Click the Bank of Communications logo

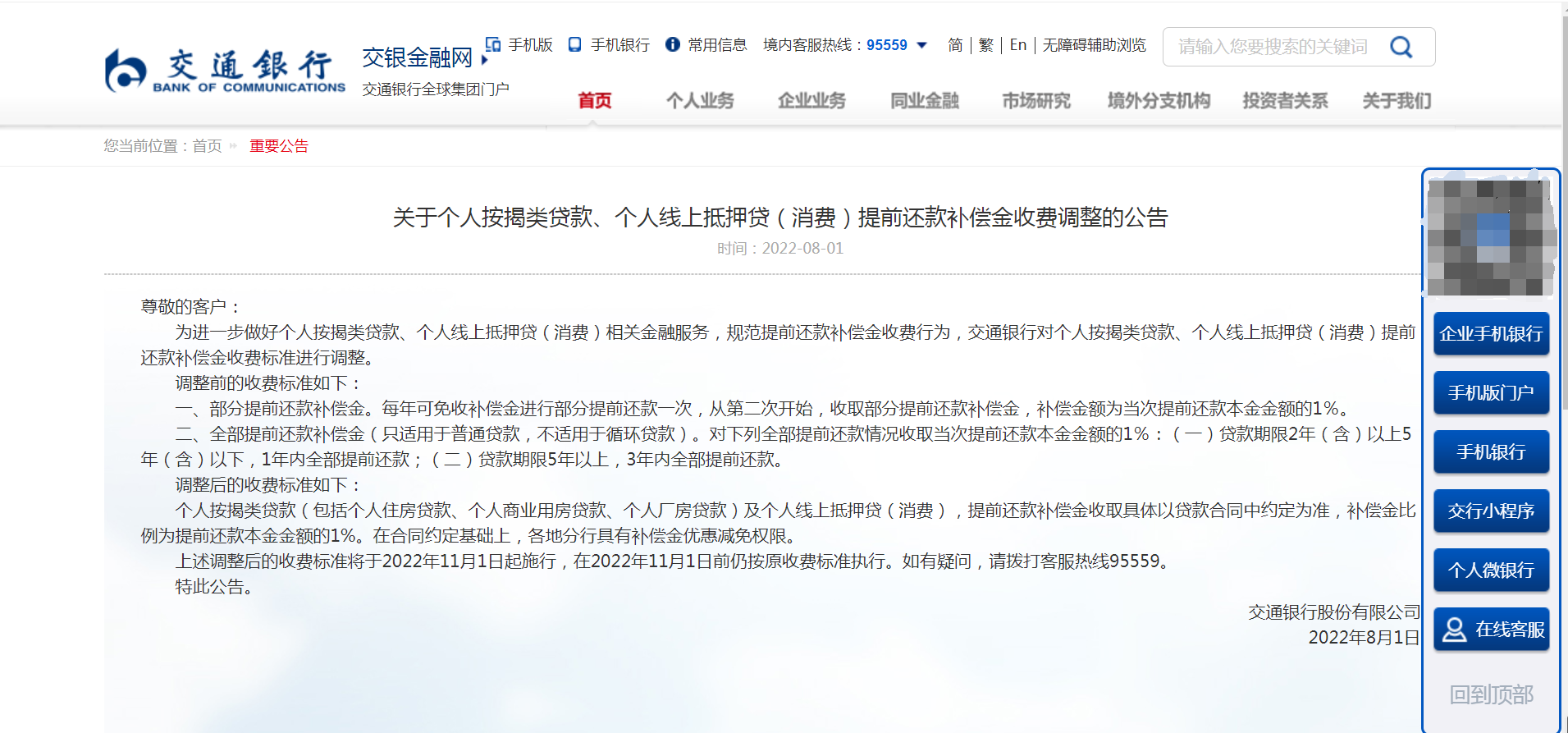tap(225, 71)
